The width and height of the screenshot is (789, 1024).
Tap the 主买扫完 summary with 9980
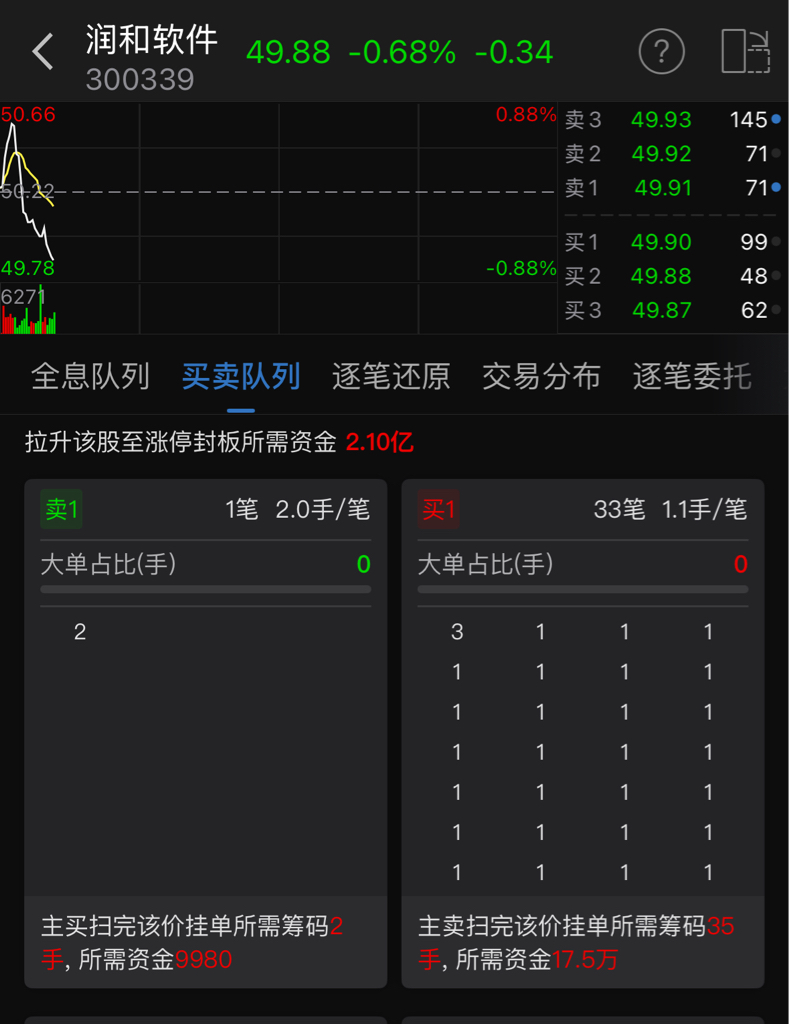tap(206, 942)
